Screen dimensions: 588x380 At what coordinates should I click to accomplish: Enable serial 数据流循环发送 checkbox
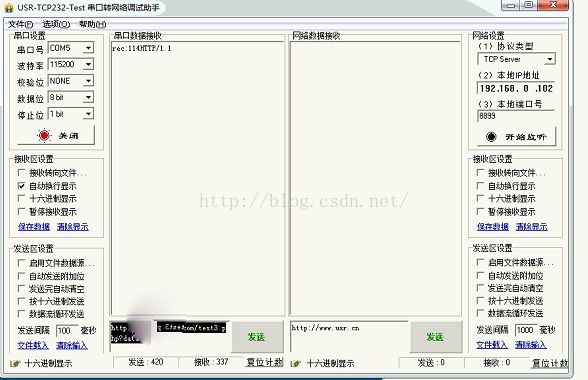pyautogui.click(x=21, y=314)
